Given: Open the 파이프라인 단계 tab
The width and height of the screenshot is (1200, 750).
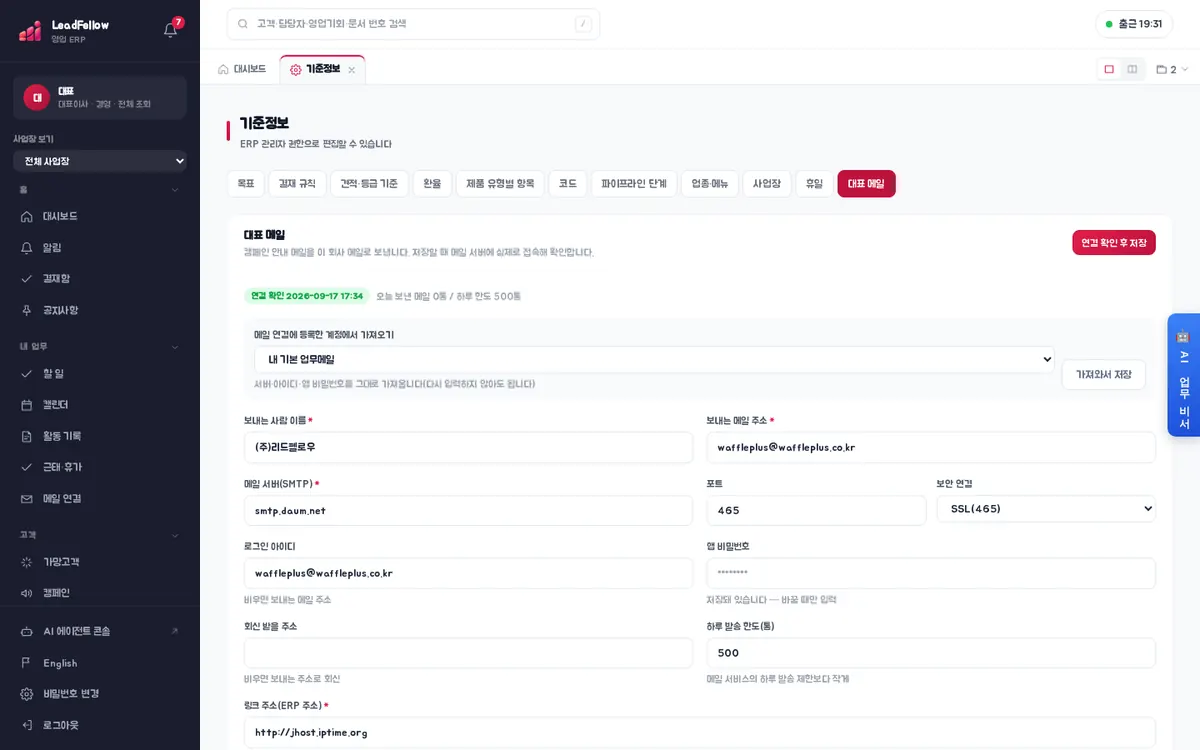Looking at the screenshot, I should tap(634, 184).
